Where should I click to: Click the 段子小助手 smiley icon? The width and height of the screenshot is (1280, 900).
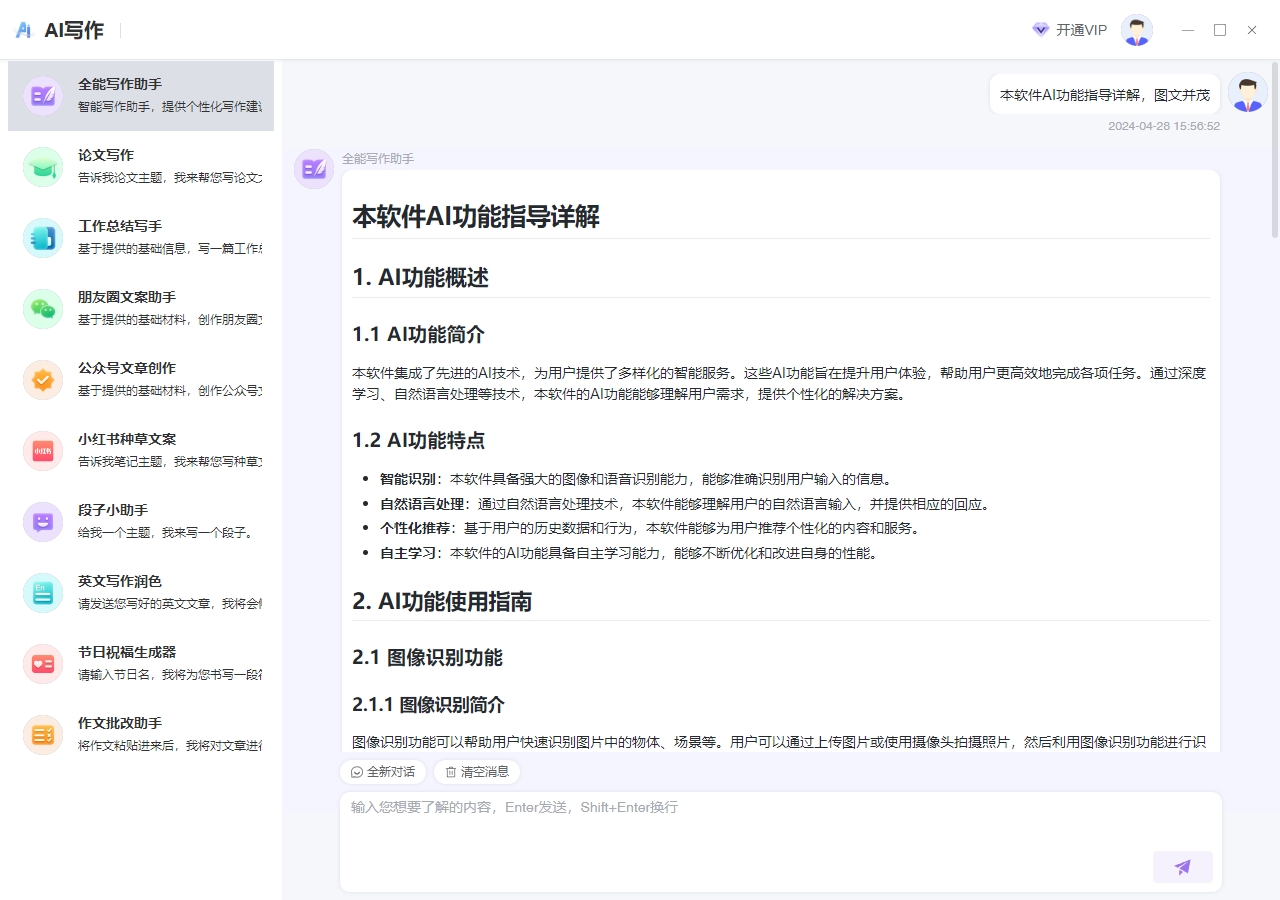coord(43,522)
